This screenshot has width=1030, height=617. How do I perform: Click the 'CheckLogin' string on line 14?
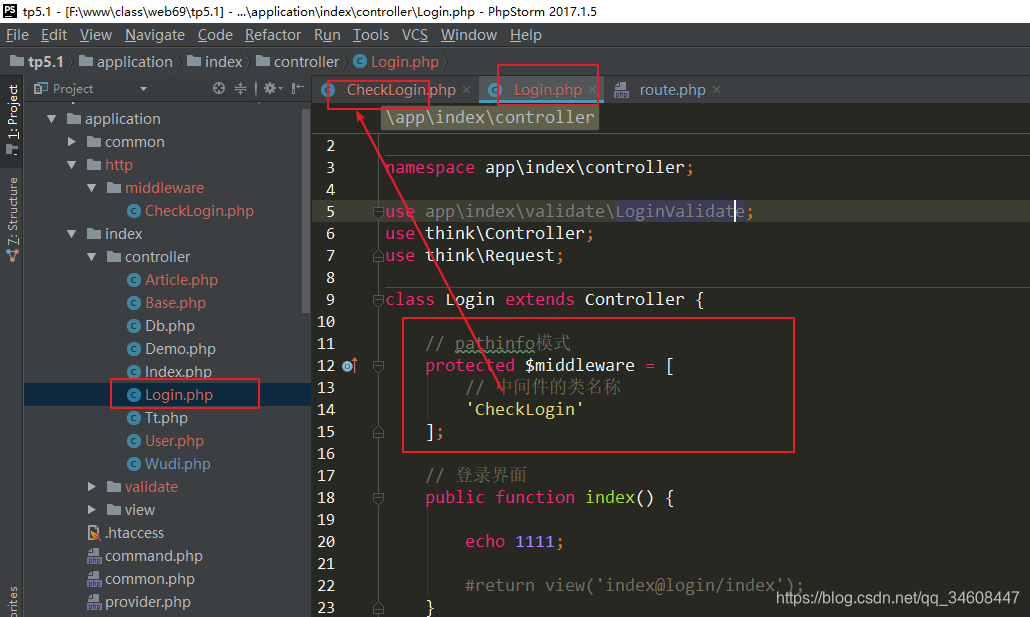524,409
